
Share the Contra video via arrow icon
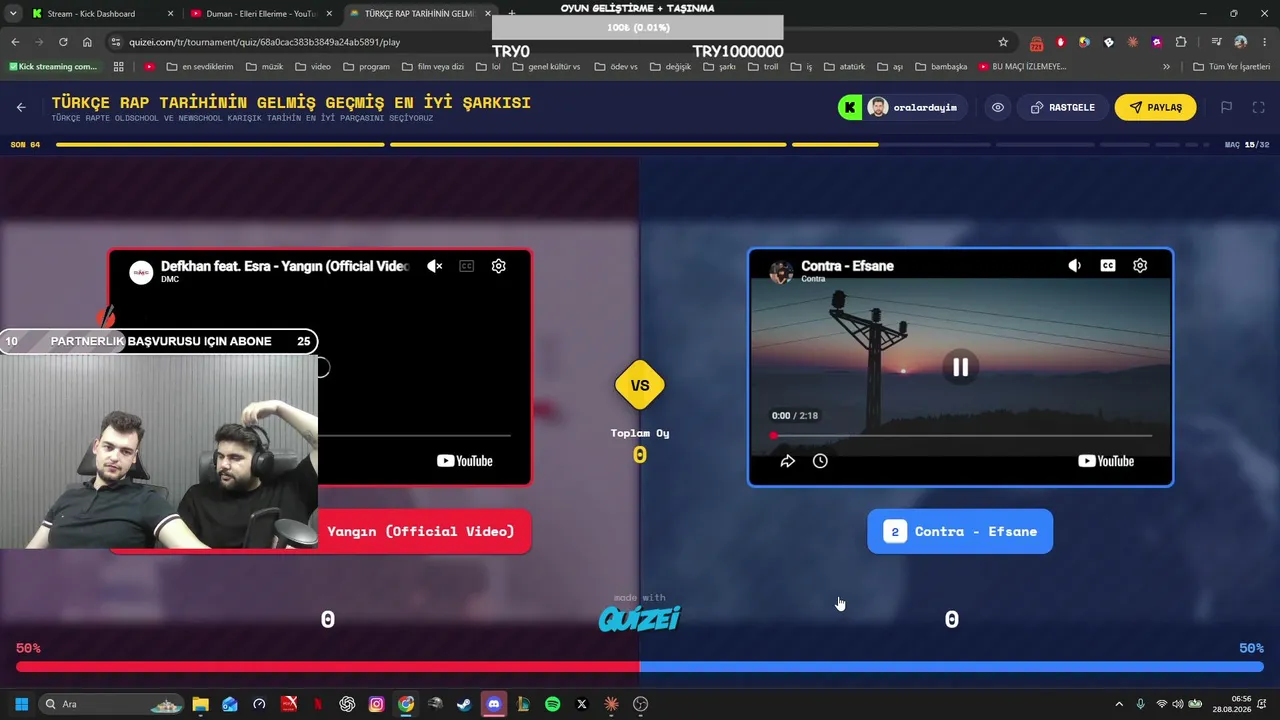click(788, 461)
